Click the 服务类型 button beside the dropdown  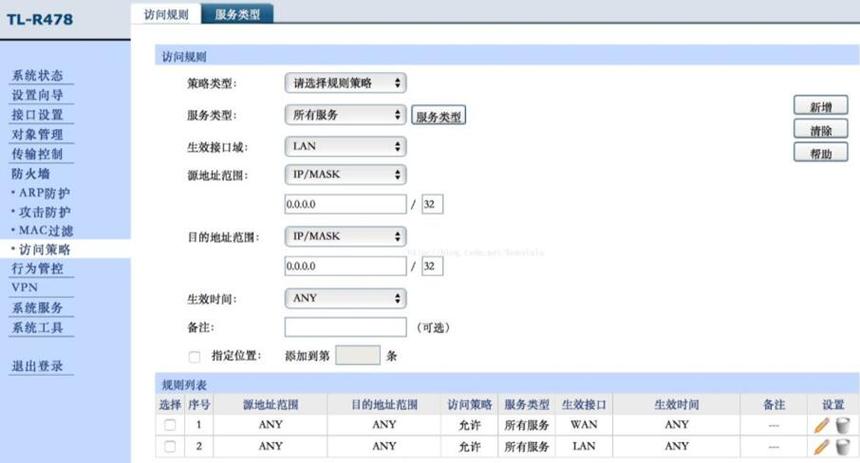pos(438,116)
